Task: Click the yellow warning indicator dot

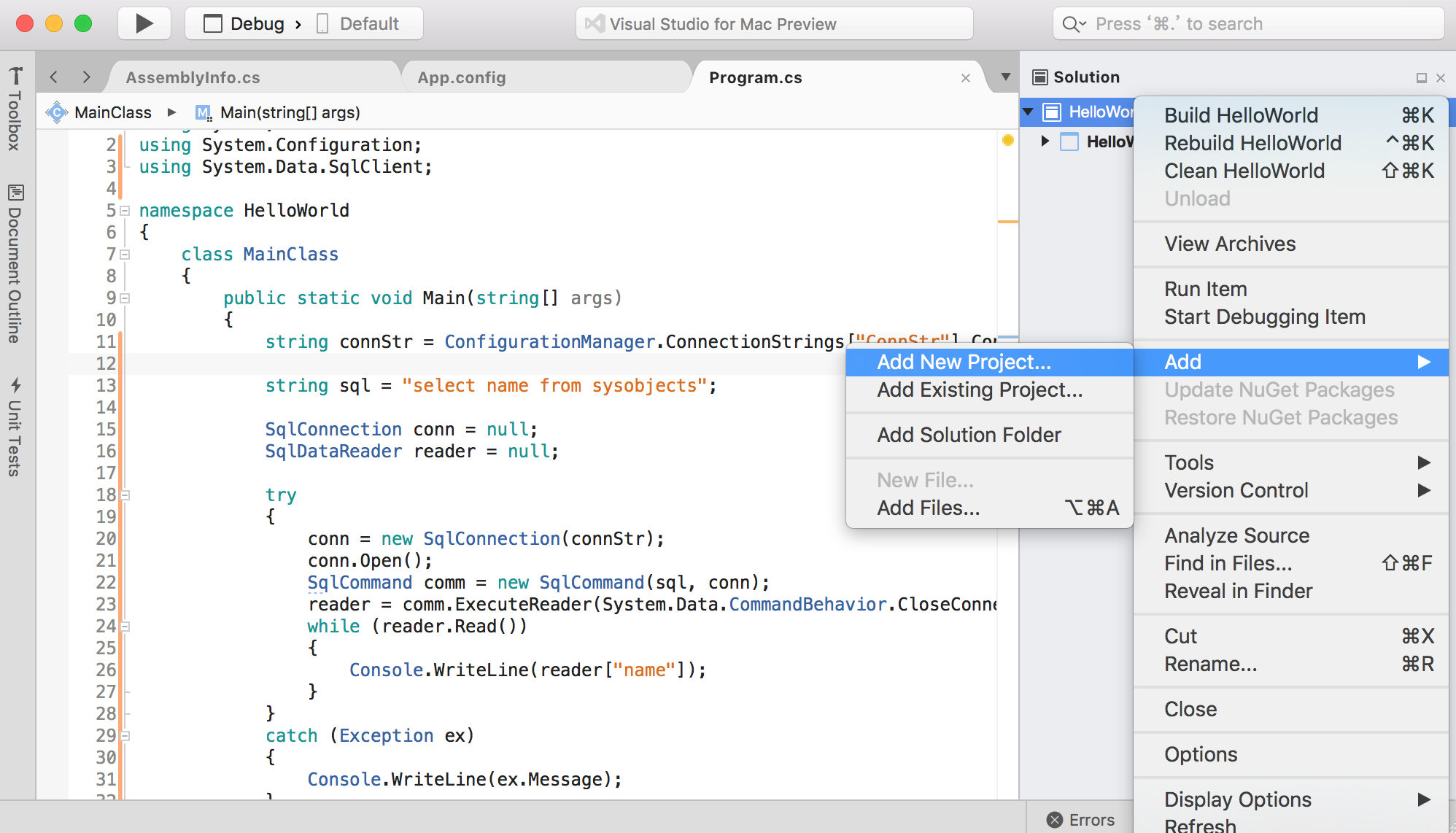Action: [x=1007, y=140]
